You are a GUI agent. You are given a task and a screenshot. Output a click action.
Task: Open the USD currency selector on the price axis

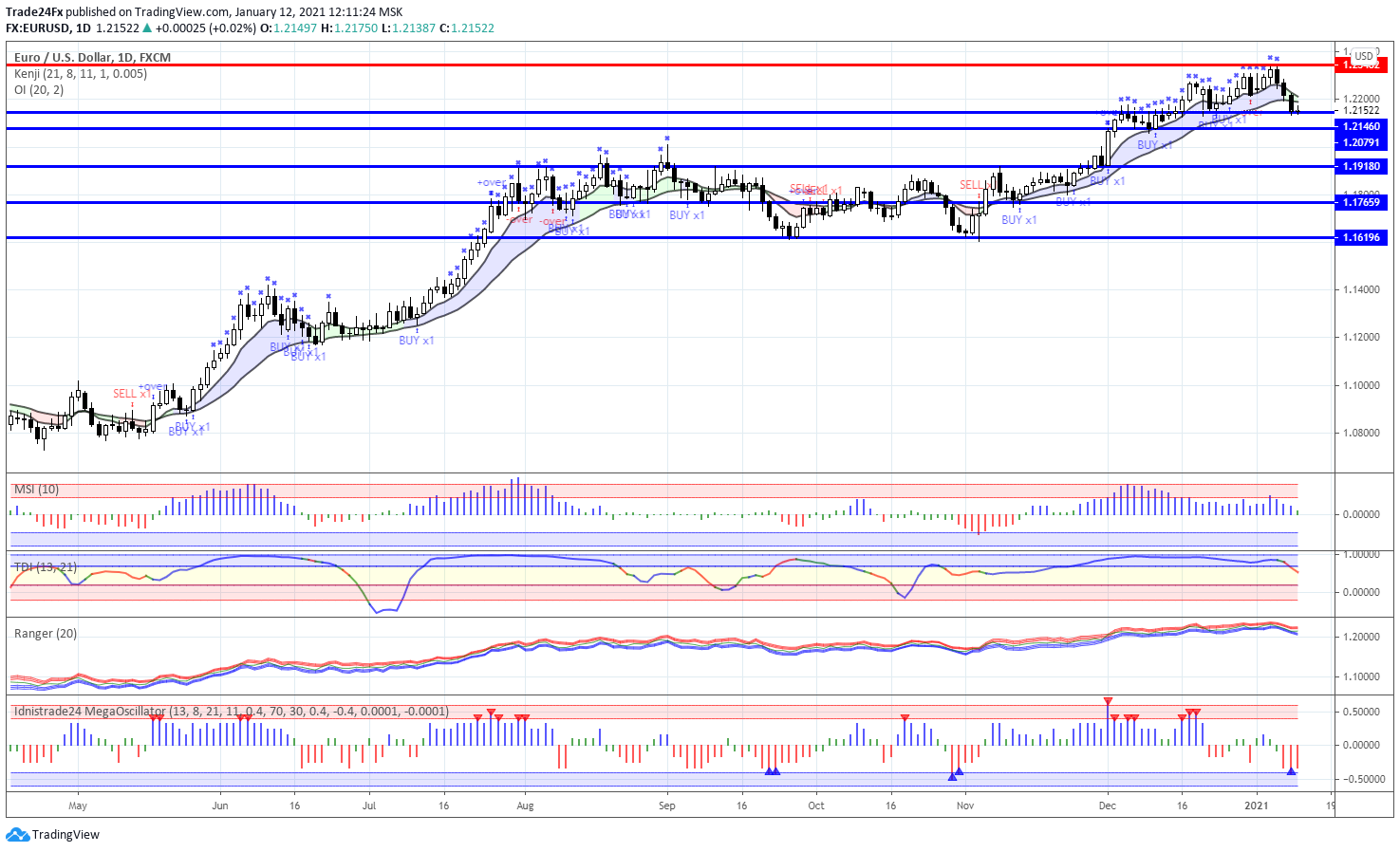[x=1364, y=56]
